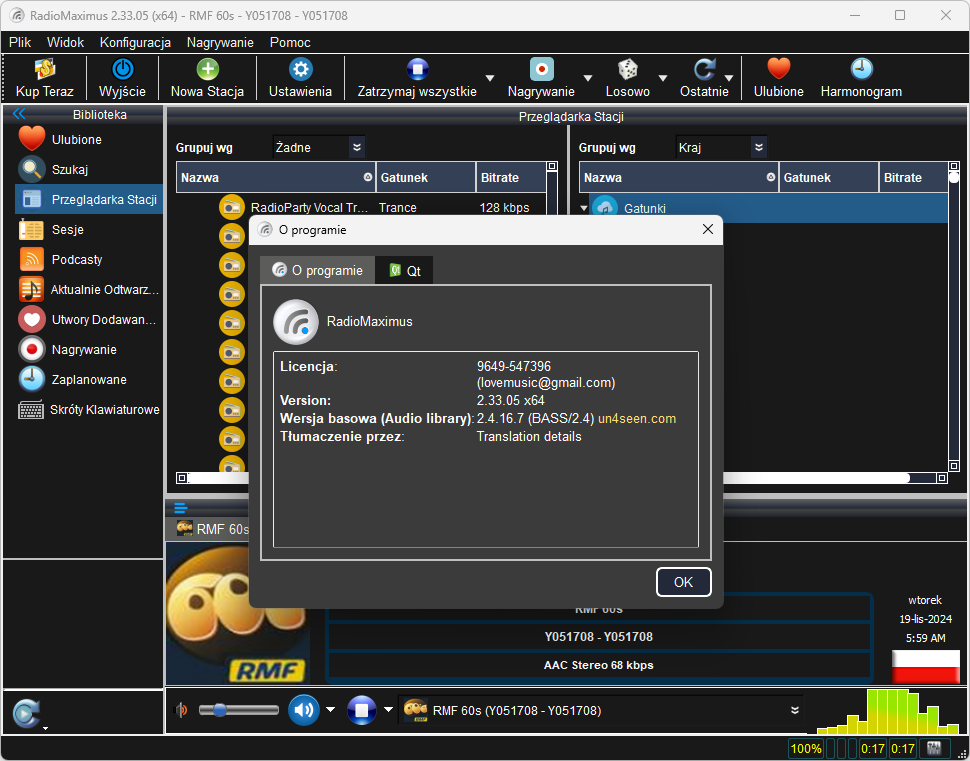970x761 pixels.
Task: Open the stop button dropdown arrow
Action: click(x=388, y=710)
